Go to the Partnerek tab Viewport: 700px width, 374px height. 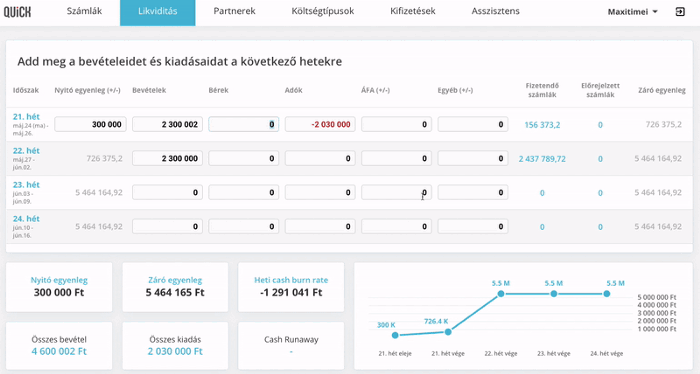[x=234, y=12]
